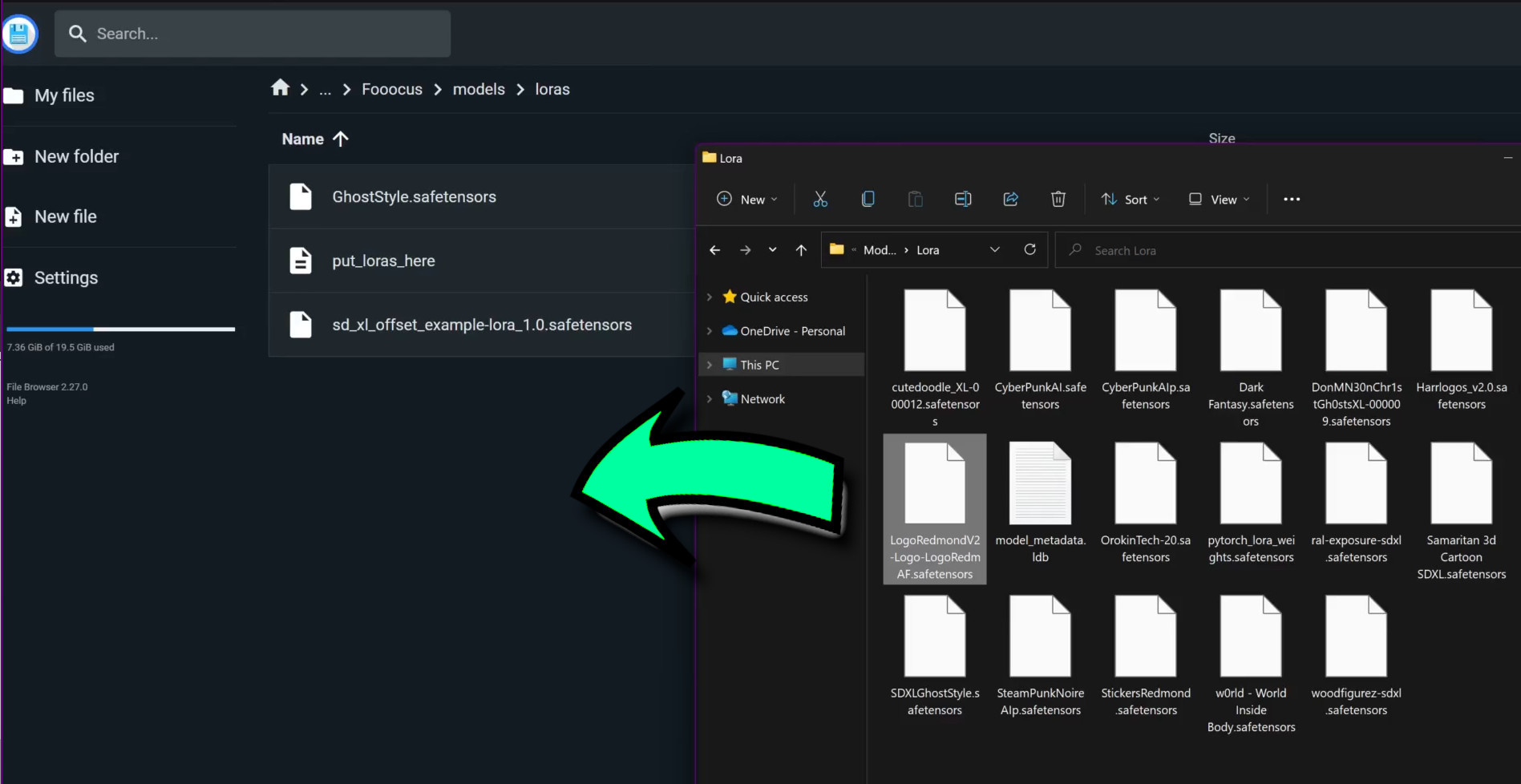Navigate to Fooocus breadcrumb
The width and height of the screenshot is (1521, 784).
coord(392,89)
